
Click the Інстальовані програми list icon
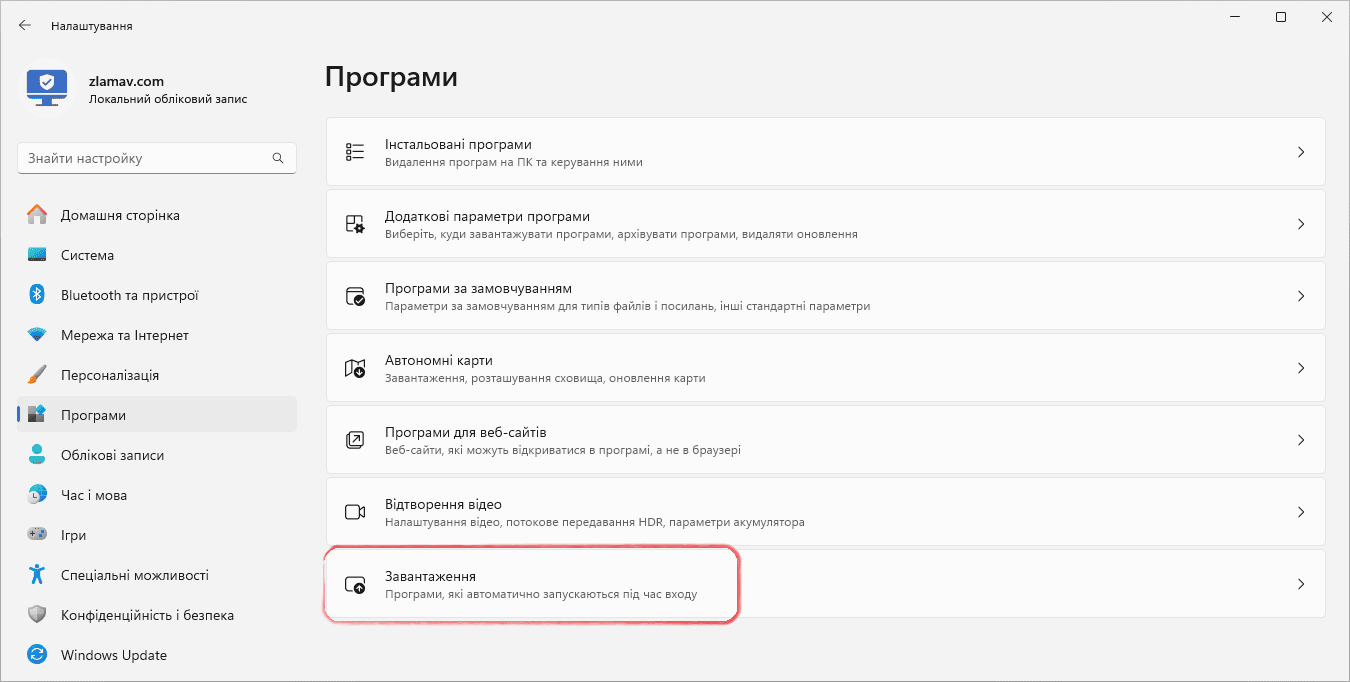pyautogui.click(x=355, y=152)
